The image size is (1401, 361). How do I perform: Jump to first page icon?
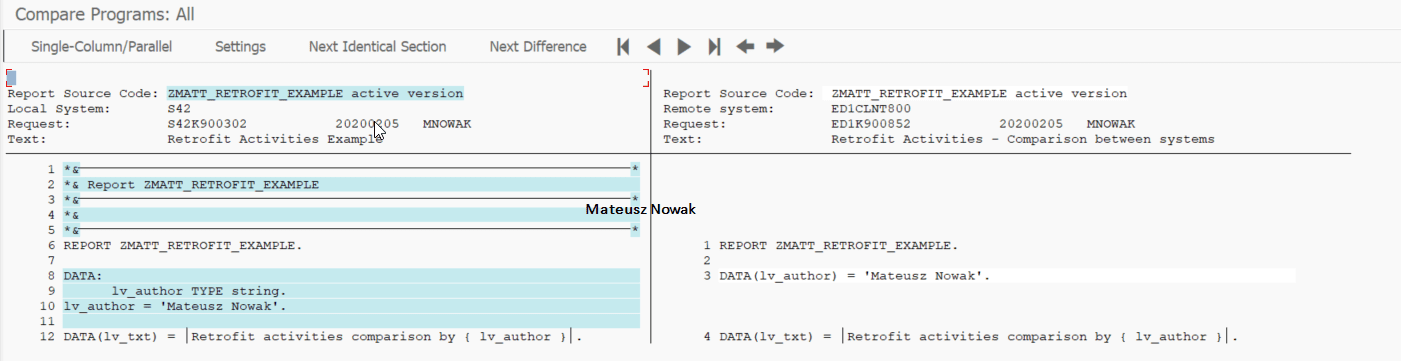click(624, 46)
